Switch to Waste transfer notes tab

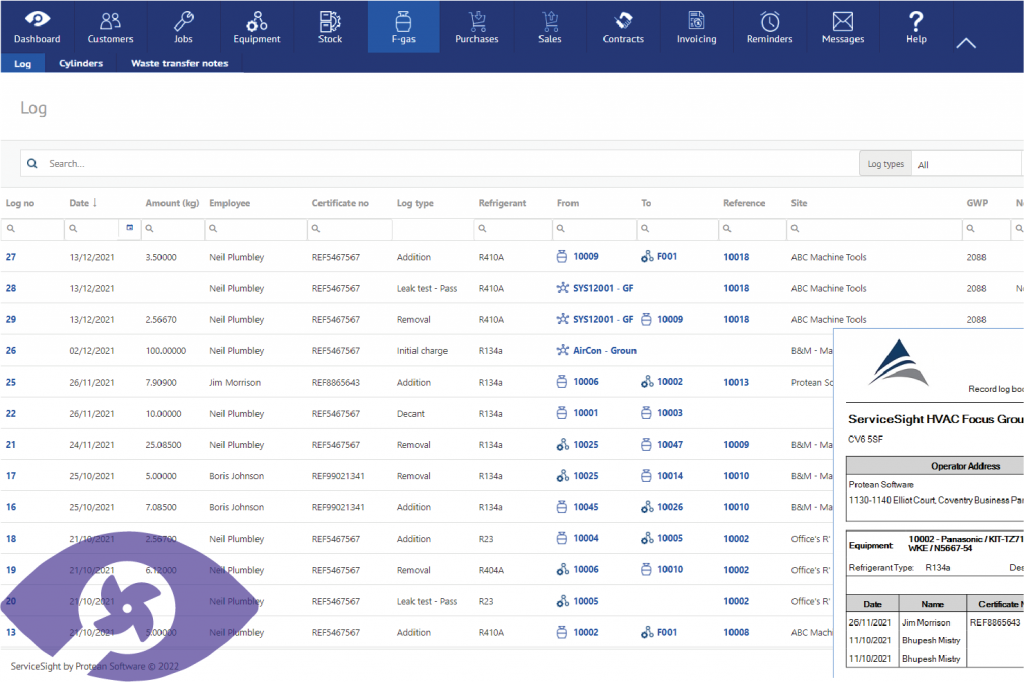tap(180, 63)
